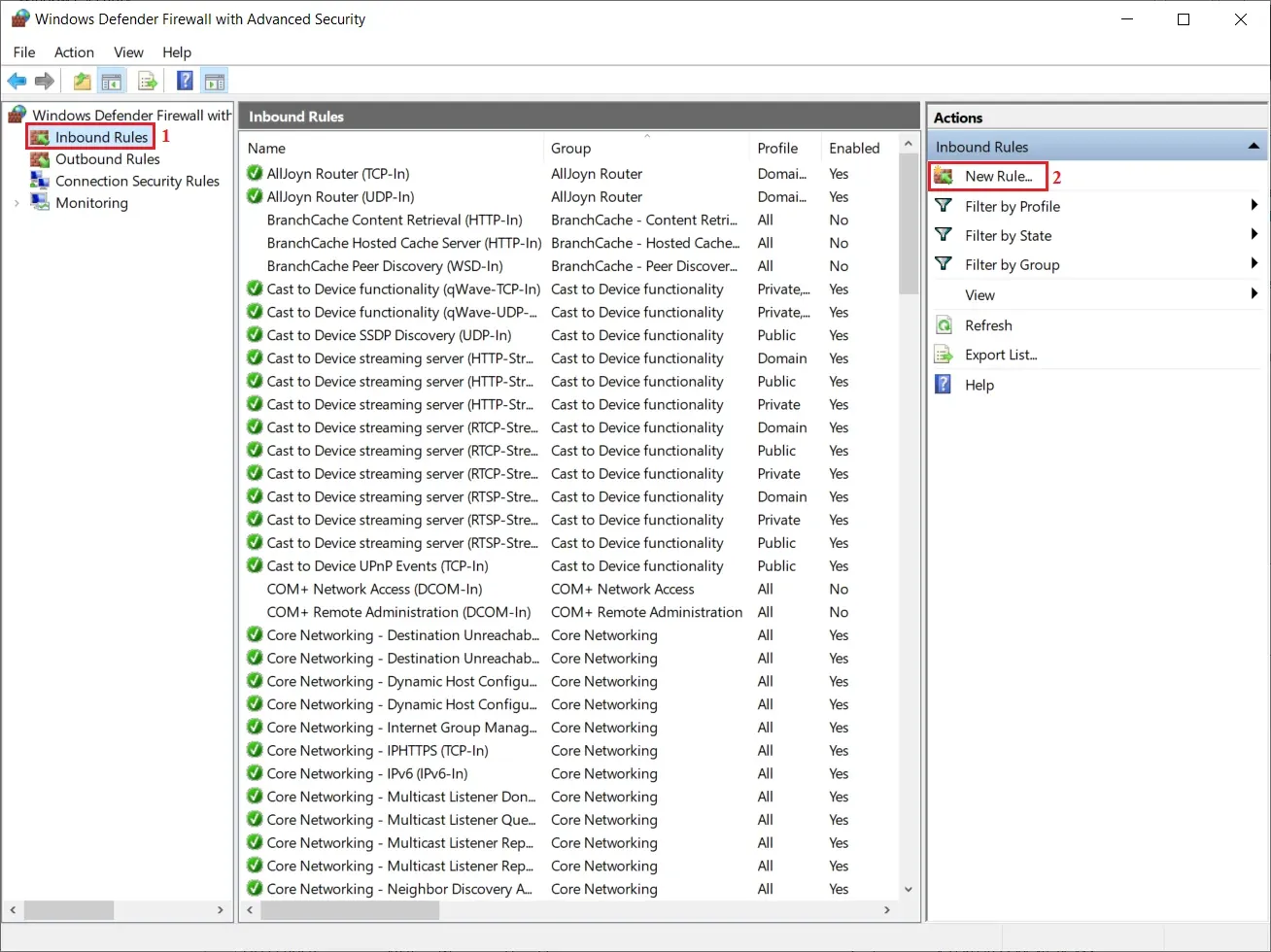Viewport: 1271px width, 952px height.
Task: Click the folder Up One Level icon
Action: [83, 82]
